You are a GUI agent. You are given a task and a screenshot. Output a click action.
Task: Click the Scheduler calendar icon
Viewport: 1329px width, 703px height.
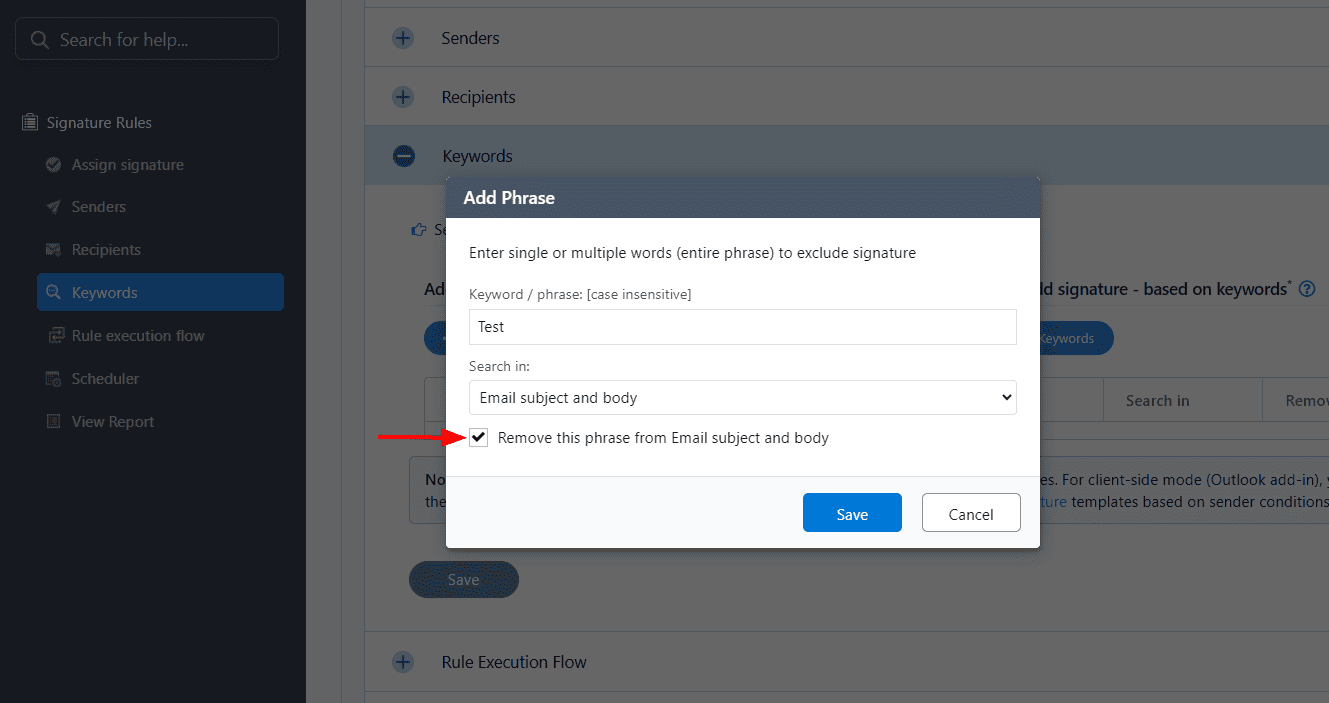coord(54,379)
